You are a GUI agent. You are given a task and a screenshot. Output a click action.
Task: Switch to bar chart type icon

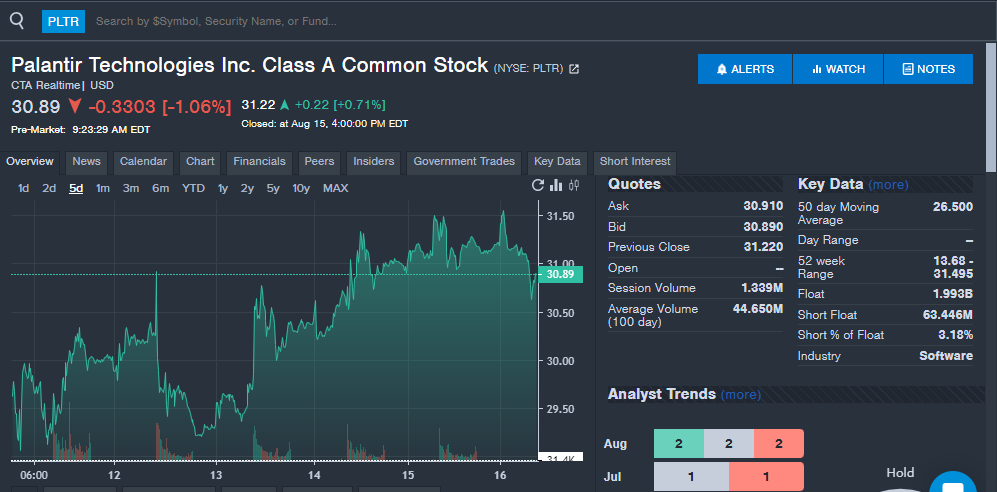click(x=556, y=185)
